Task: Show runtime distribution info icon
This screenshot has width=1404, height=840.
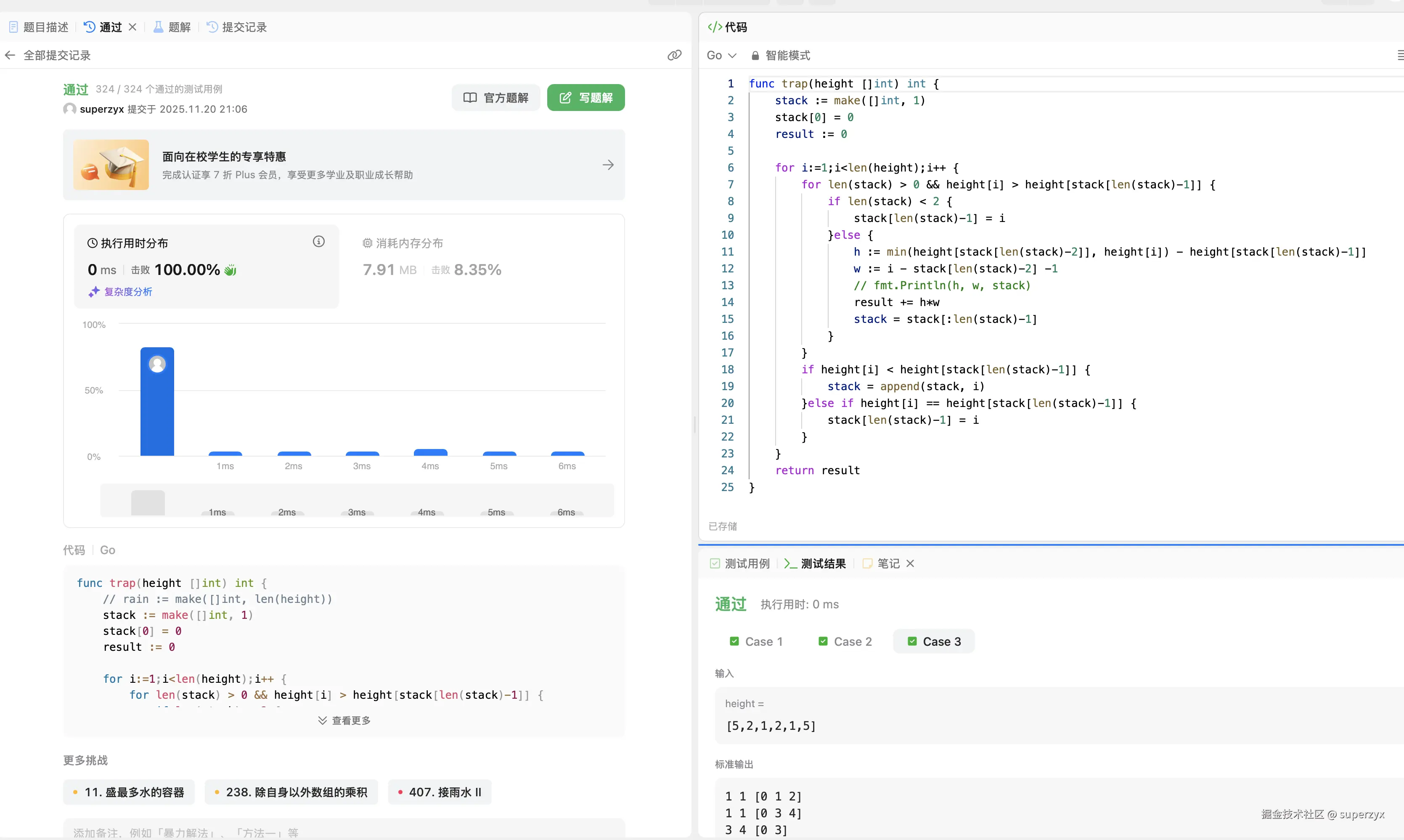Action: tap(319, 242)
